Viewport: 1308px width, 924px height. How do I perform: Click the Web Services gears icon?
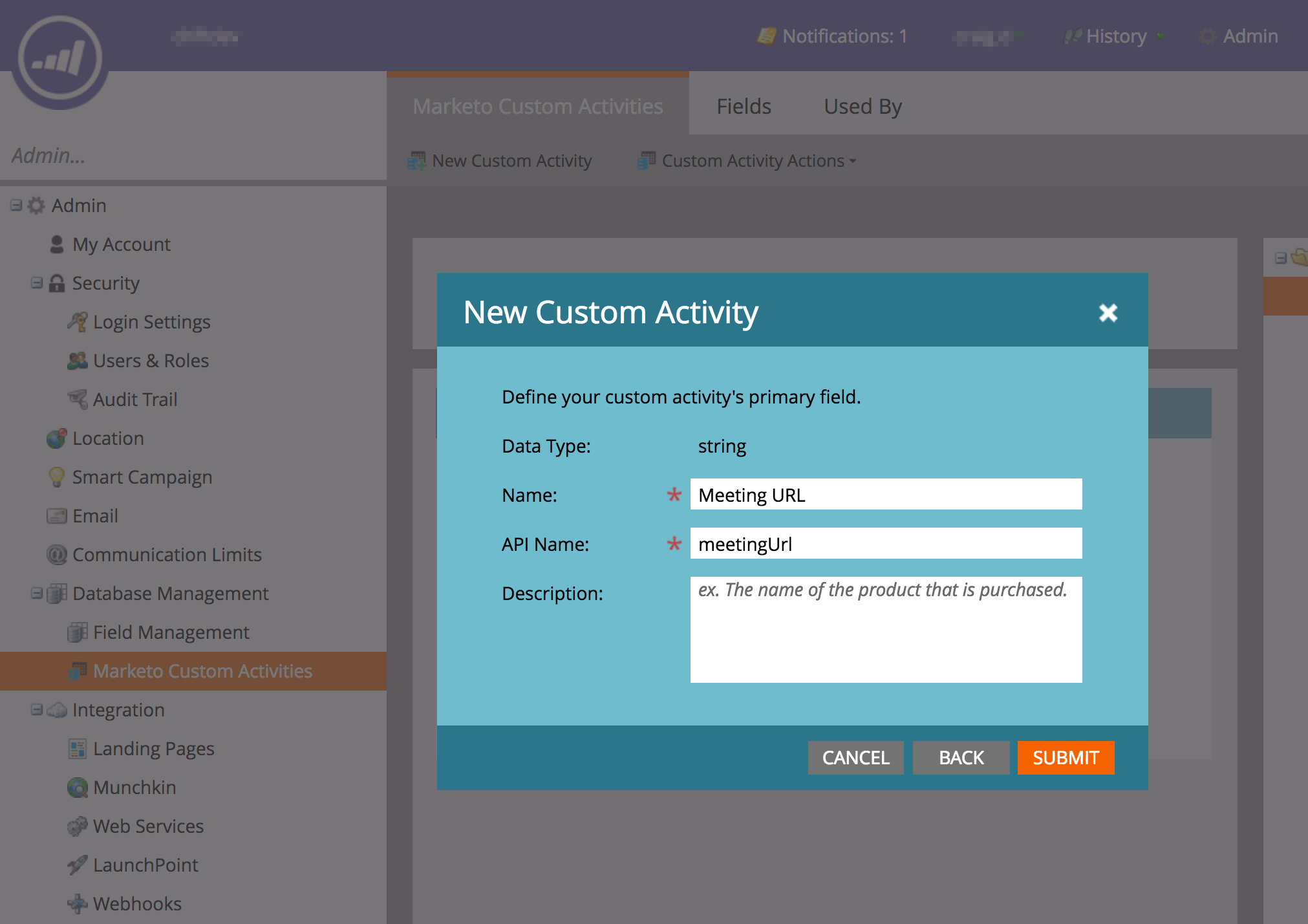pos(78,826)
